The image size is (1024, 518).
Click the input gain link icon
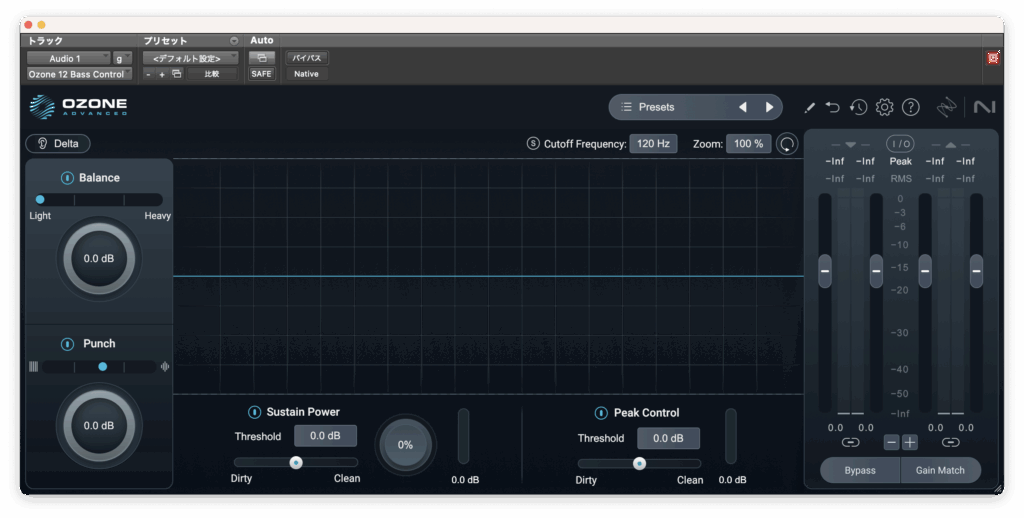tap(850, 442)
